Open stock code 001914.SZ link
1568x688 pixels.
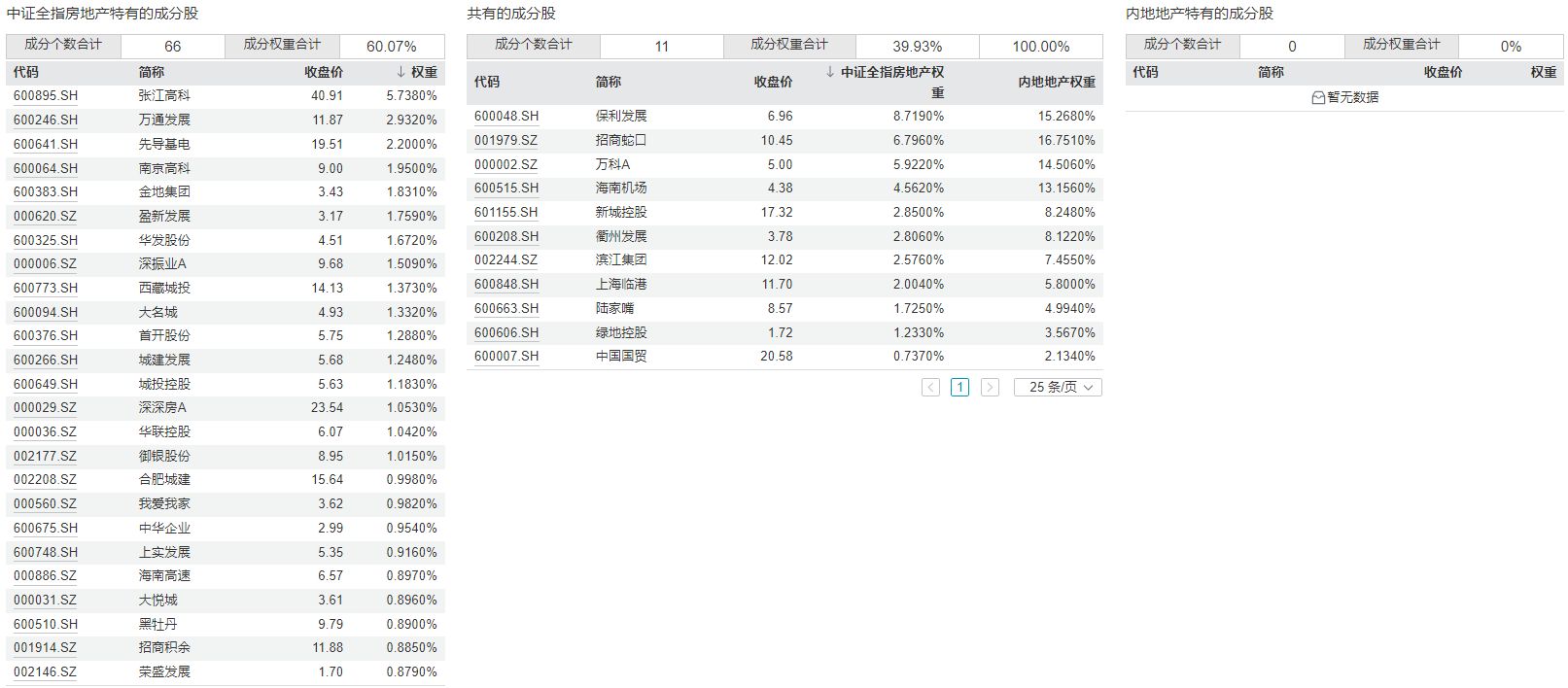pos(45,647)
